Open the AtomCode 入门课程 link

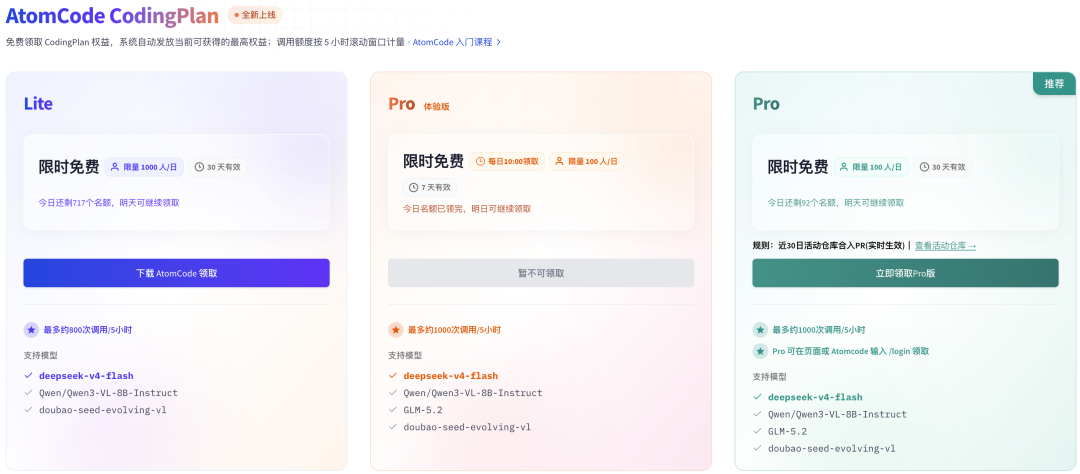point(453,42)
